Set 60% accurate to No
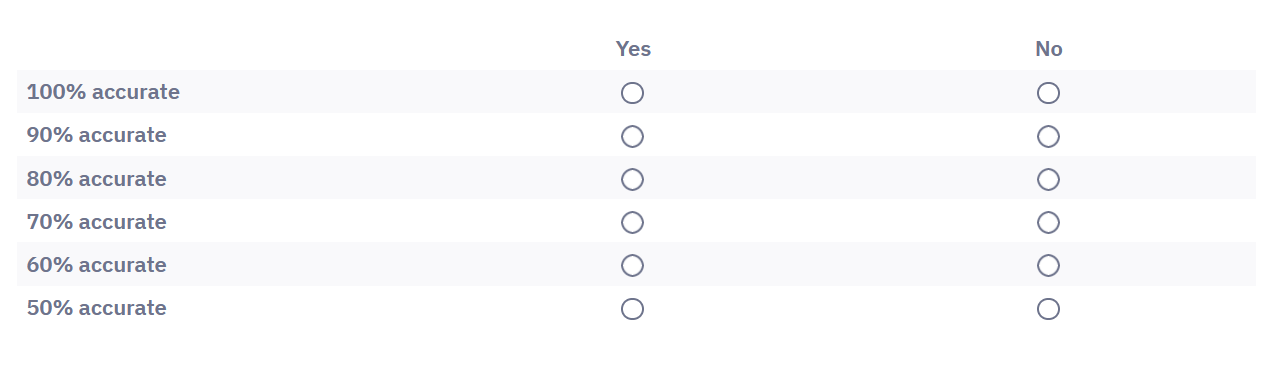 (x=1048, y=265)
